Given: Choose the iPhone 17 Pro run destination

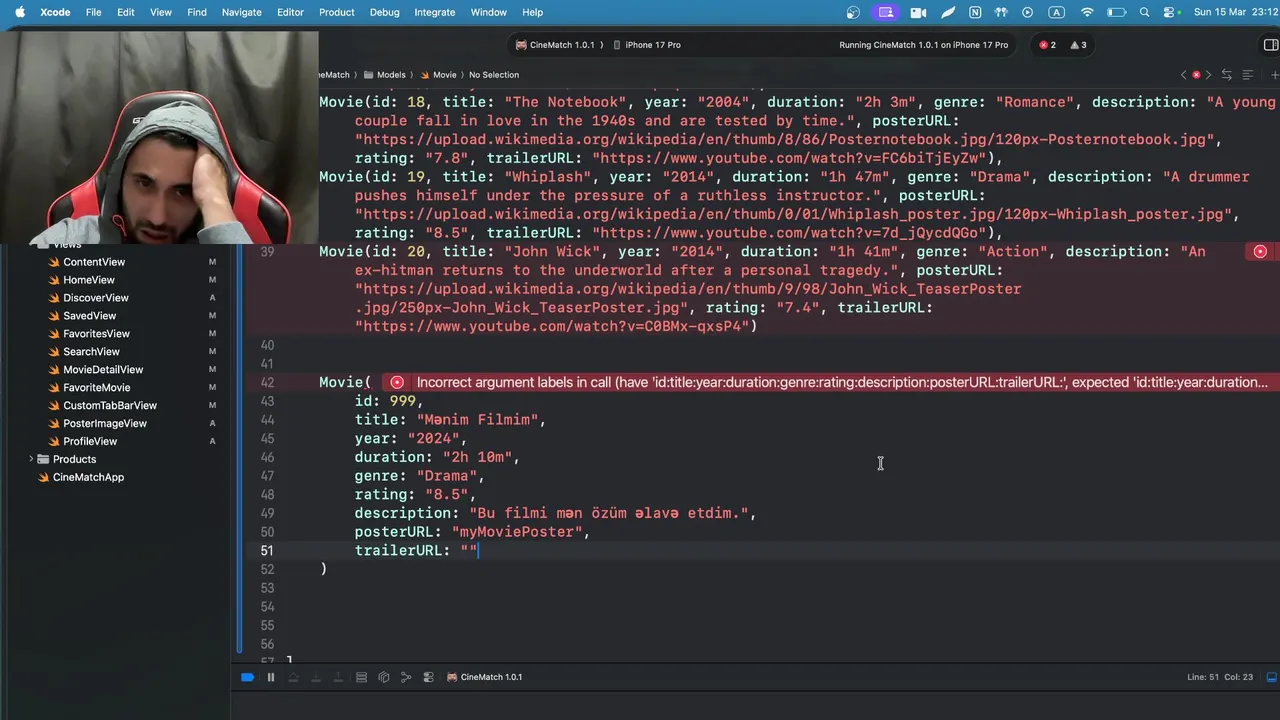Looking at the screenshot, I should (x=647, y=45).
